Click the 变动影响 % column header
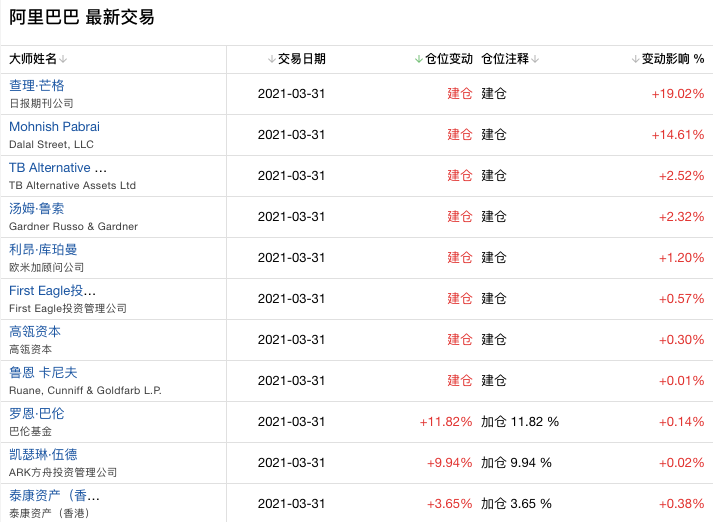 point(673,59)
